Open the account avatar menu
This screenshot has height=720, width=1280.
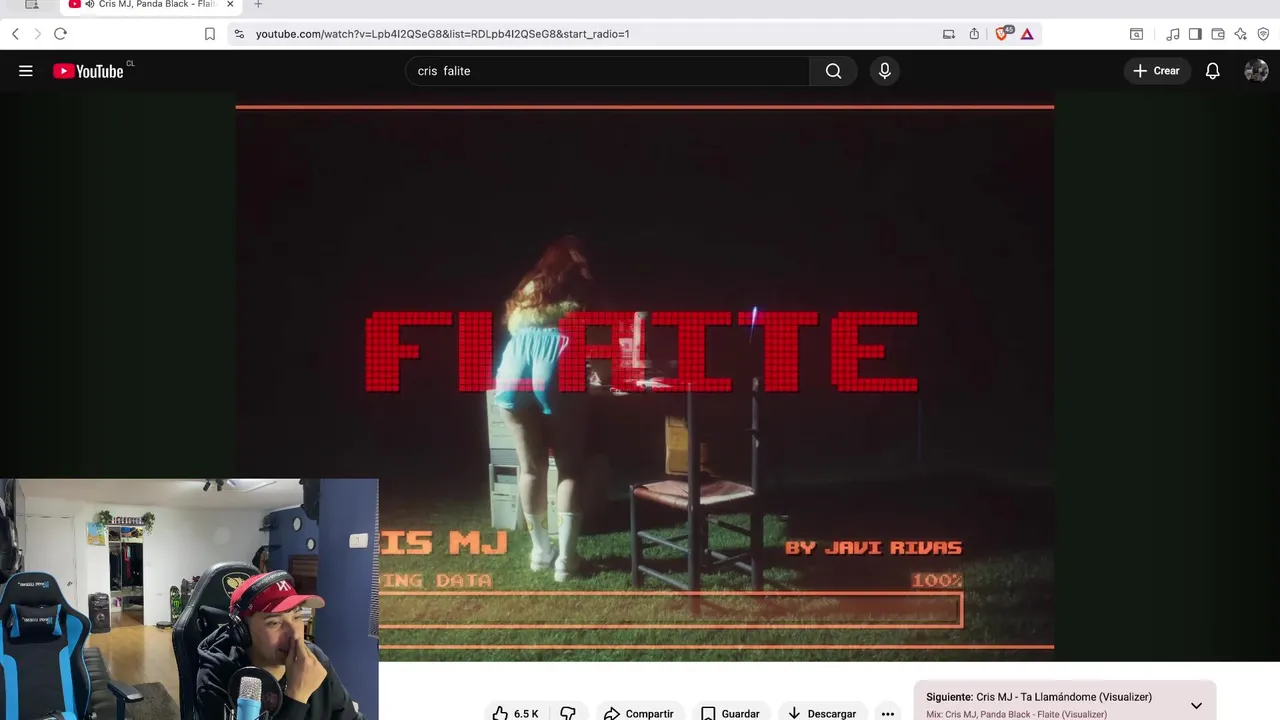point(1256,71)
